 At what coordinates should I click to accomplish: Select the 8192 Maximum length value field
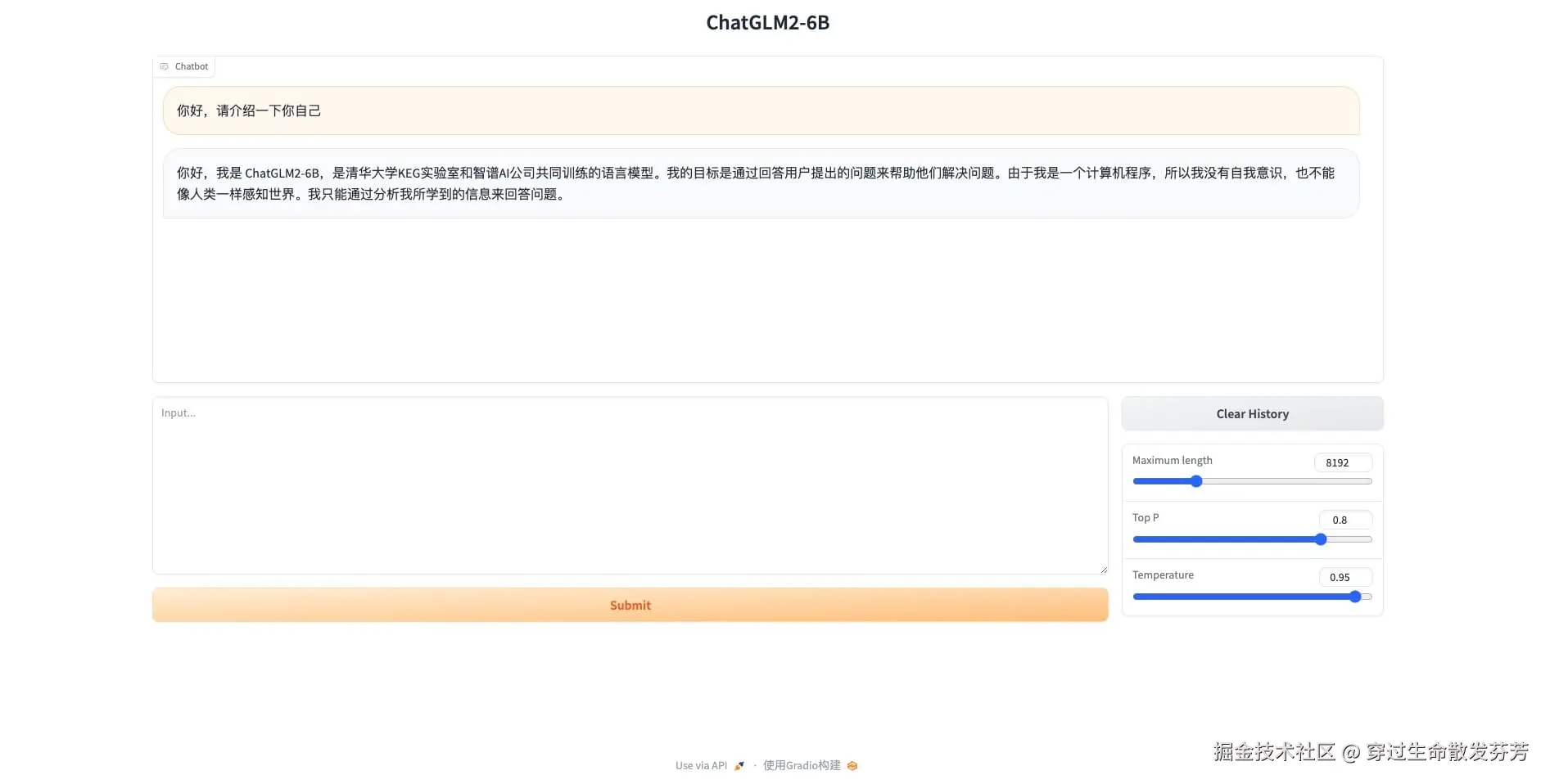click(1342, 462)
